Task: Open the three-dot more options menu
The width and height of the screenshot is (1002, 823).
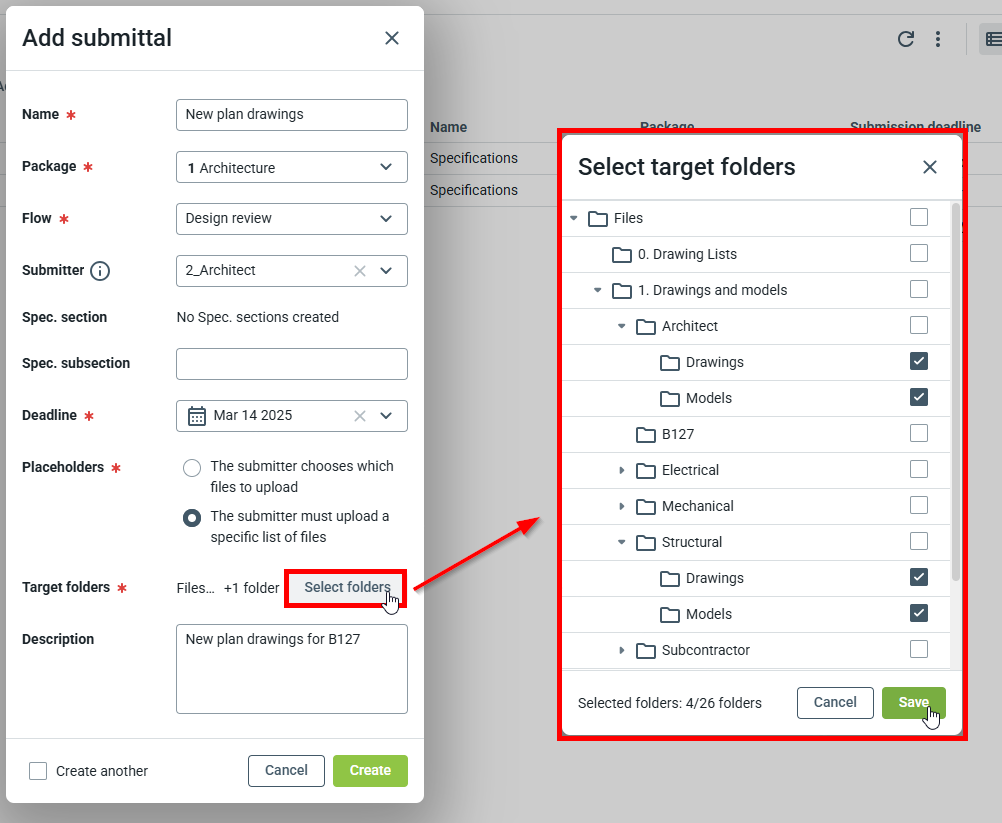Action: pos(938,39)
